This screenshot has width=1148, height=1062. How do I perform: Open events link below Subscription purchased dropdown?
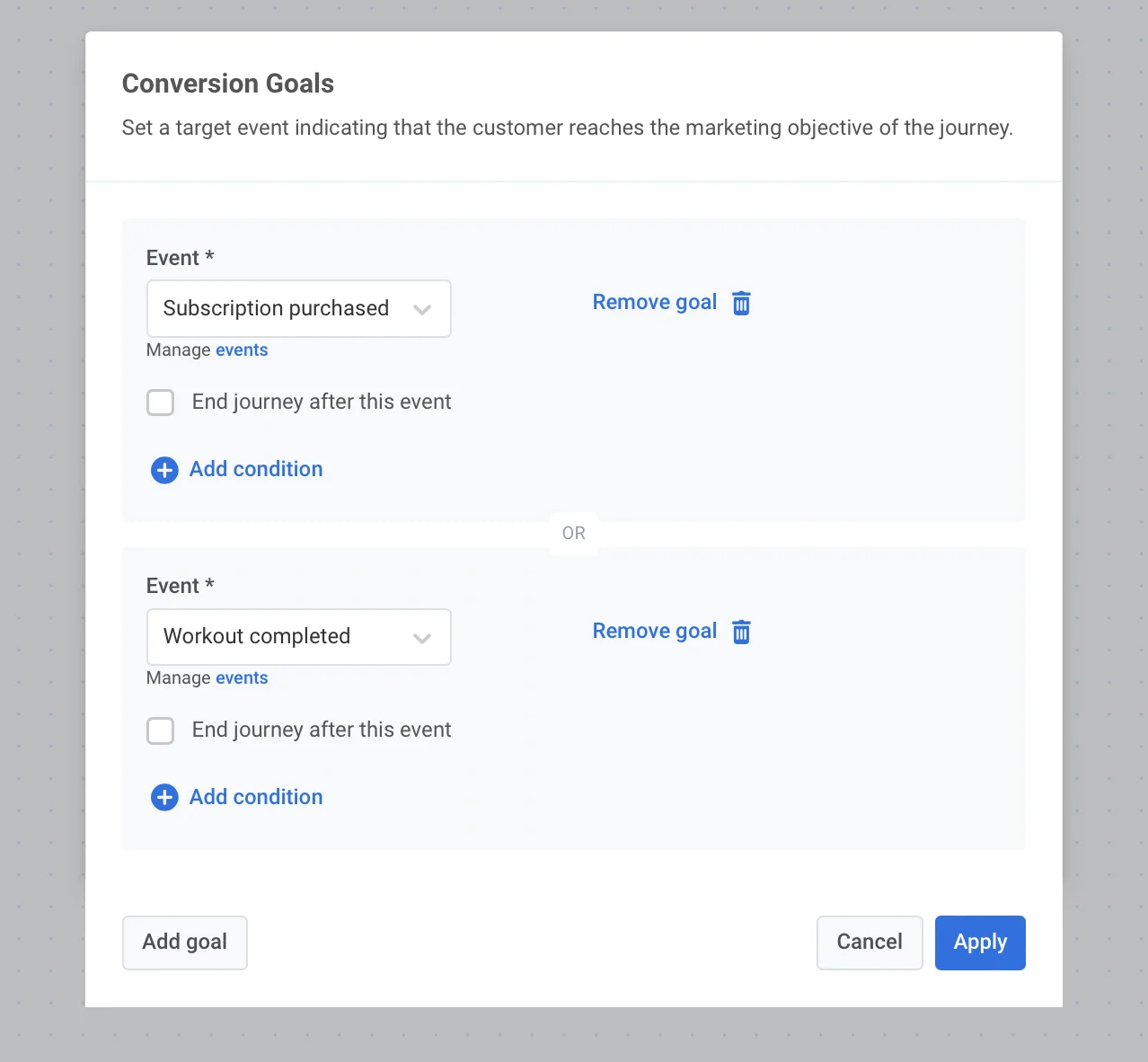242,350
